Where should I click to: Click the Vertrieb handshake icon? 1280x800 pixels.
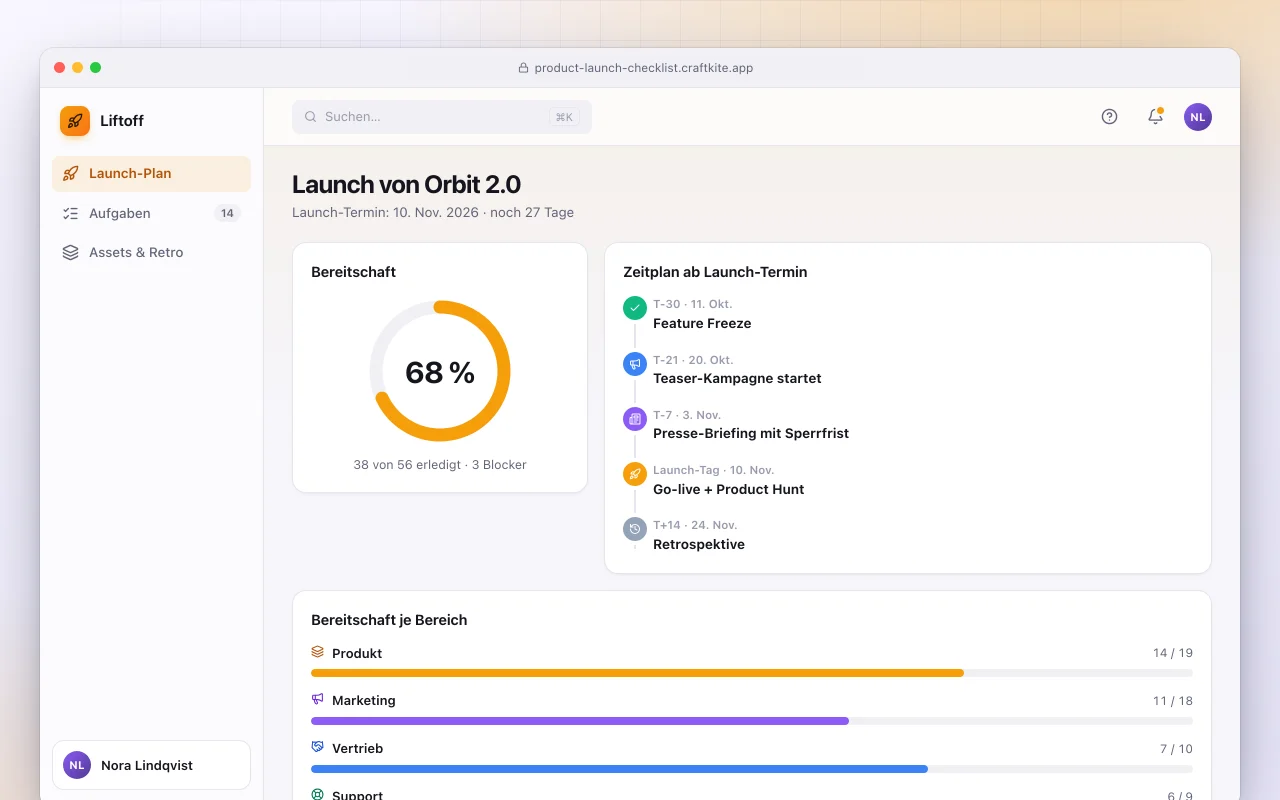(x=318, y=747)
